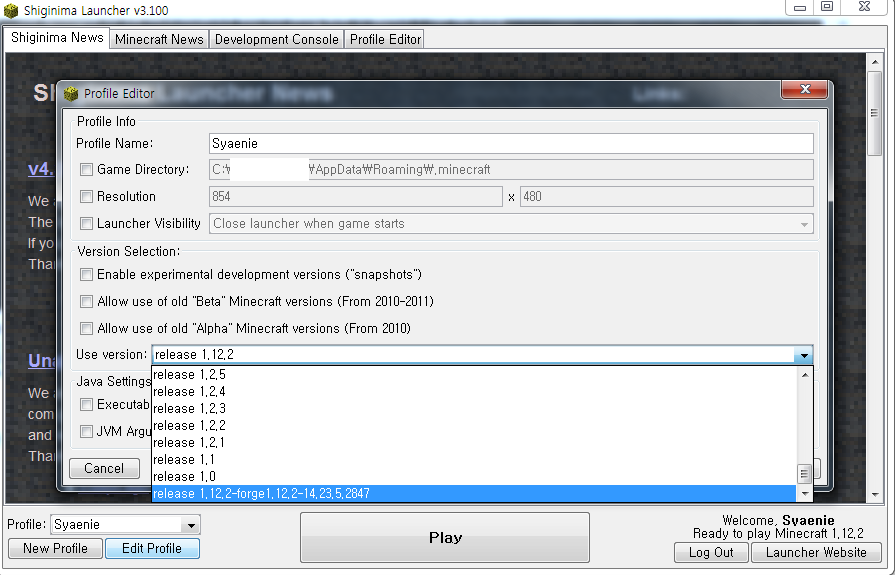
Task: Open the Launcher Website button
Action: click(x=816, y=553)
